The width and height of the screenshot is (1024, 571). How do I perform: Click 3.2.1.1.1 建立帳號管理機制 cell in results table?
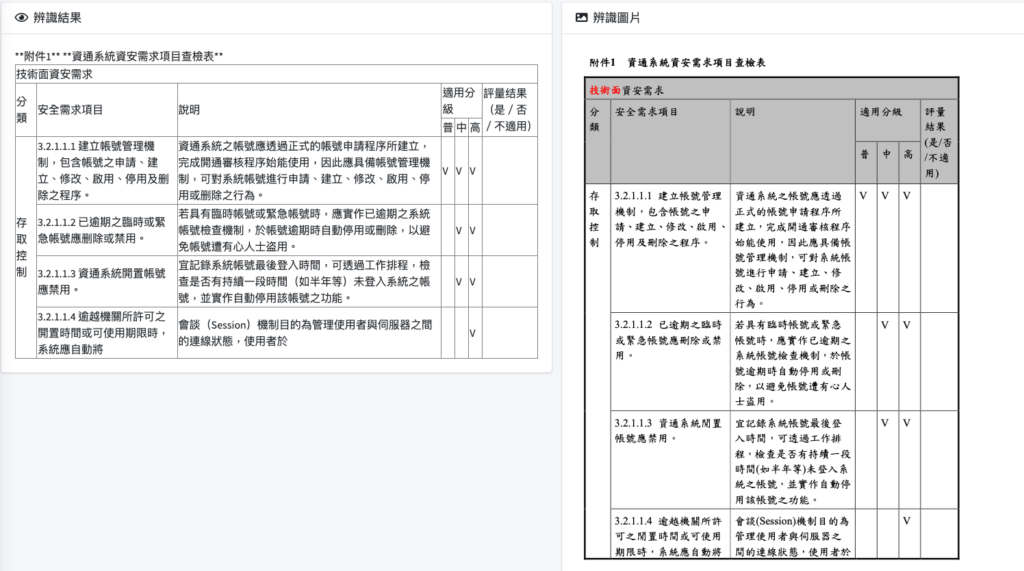pyautogui.click(x=106, y=171)
